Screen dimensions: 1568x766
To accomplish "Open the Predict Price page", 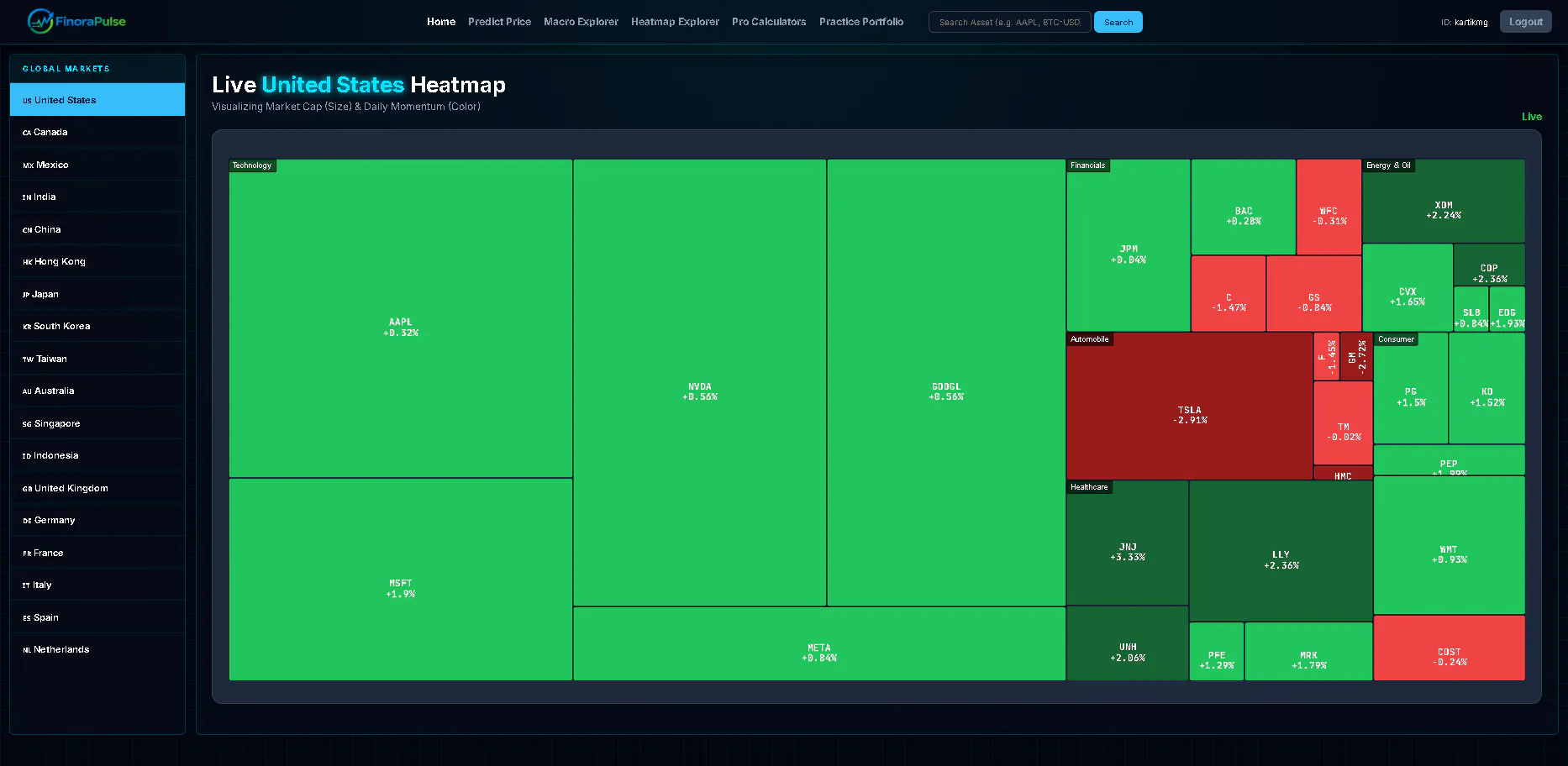I will point(499,22).
